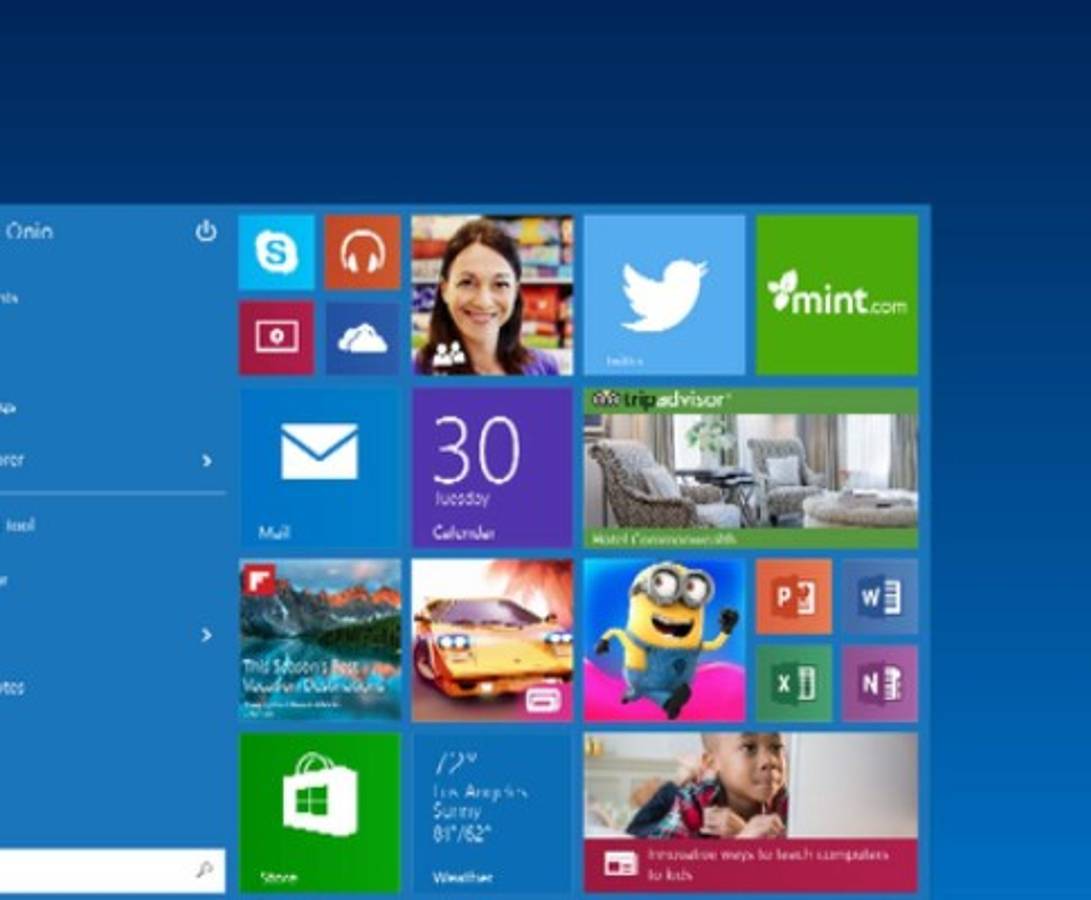Click the power button icon
1091x900 pixels.
(206, 232)
